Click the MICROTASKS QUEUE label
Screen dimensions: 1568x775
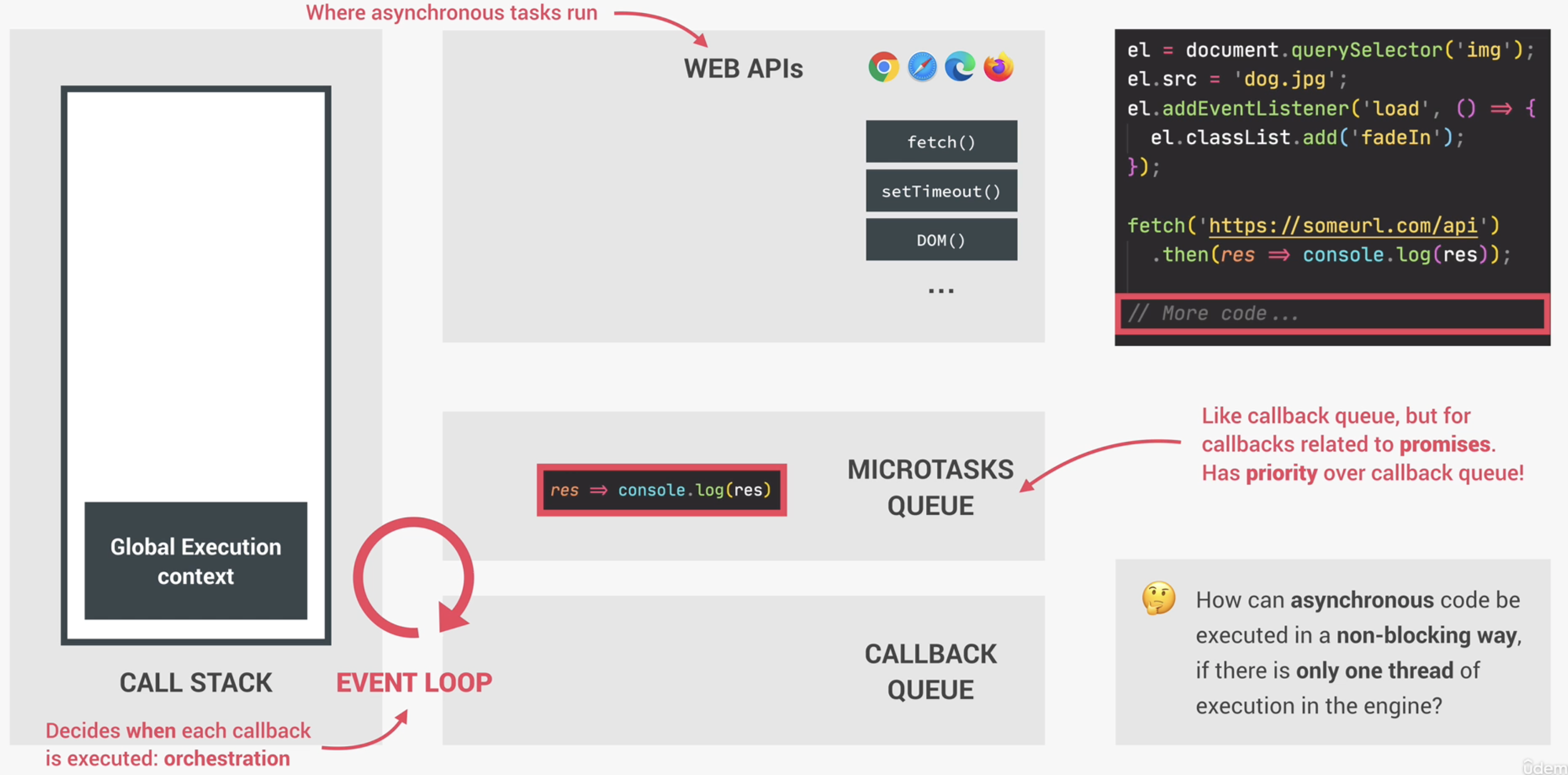click(x=930, y=487)
